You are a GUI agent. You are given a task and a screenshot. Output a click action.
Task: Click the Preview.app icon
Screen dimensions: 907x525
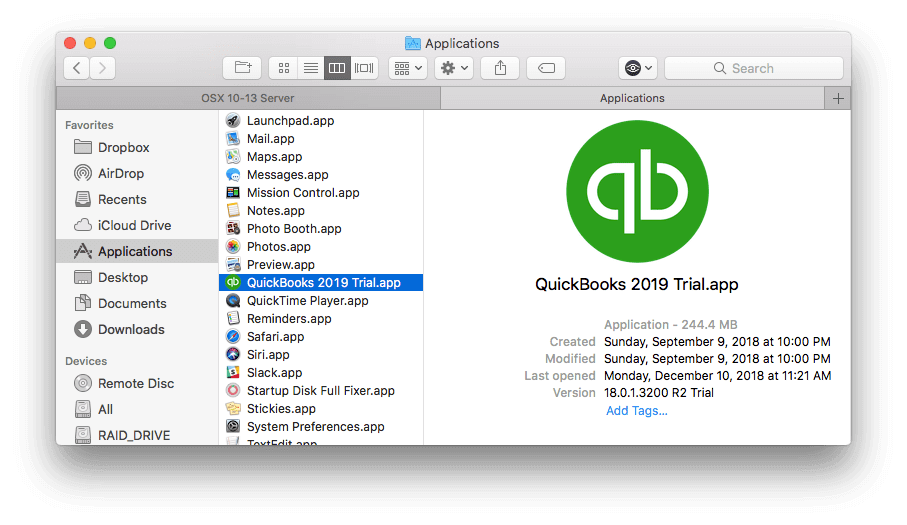point(233,264)
